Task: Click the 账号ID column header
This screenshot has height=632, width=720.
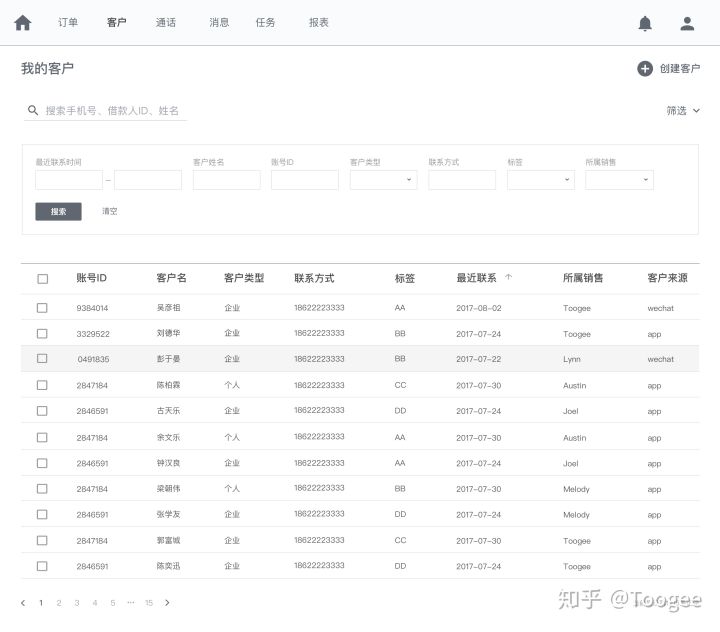Action: [91, 278]
